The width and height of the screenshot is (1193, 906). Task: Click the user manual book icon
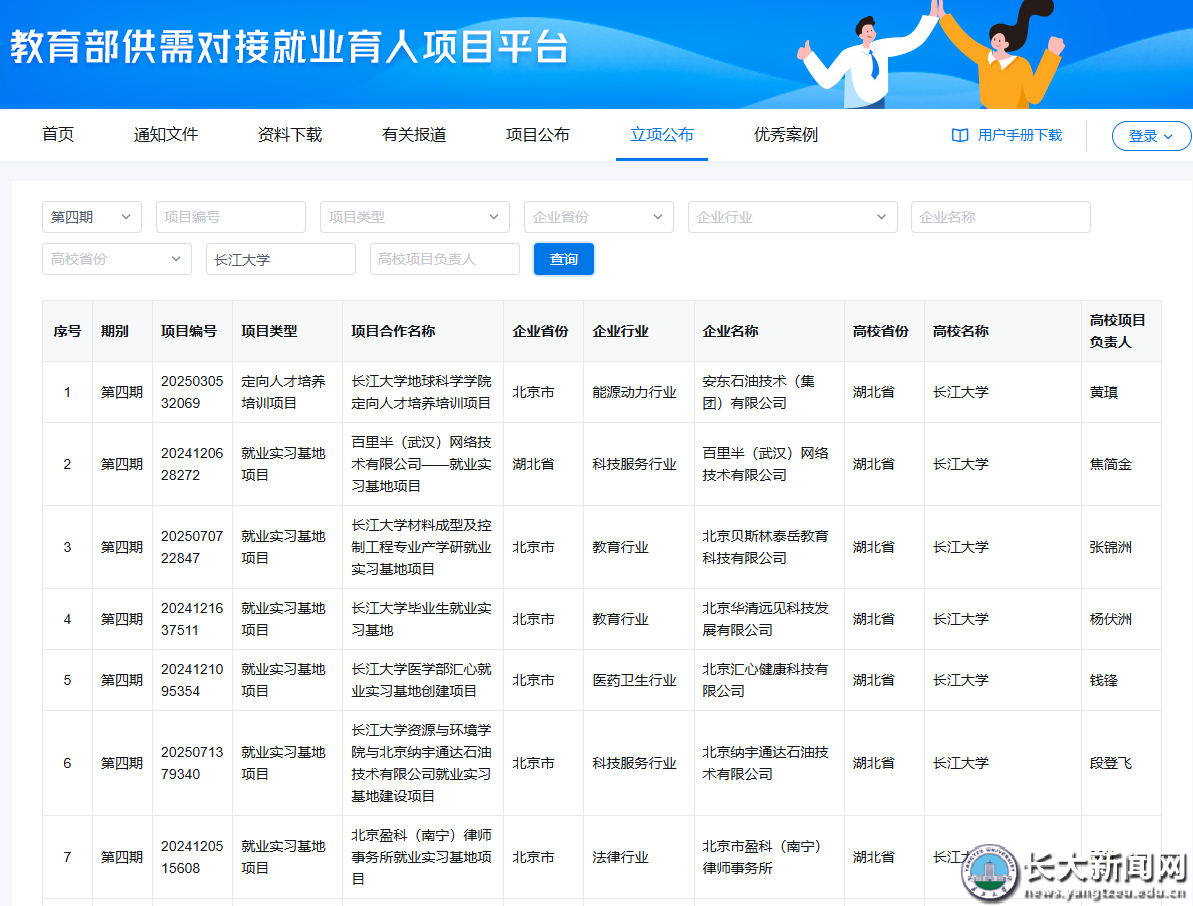[960, 136]
